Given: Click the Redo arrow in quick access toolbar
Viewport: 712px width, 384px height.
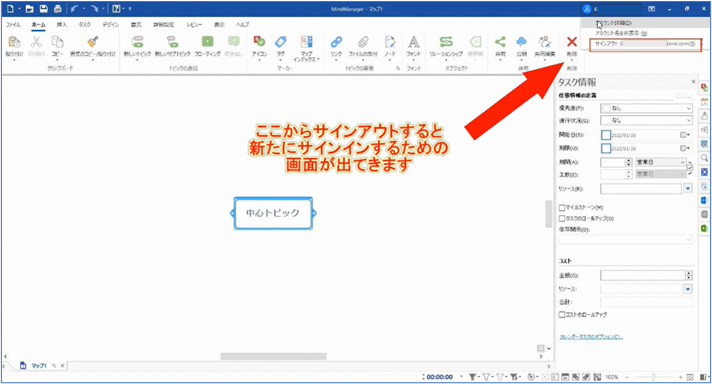Looking at the screenshot, I should click(x=94, y=9).
